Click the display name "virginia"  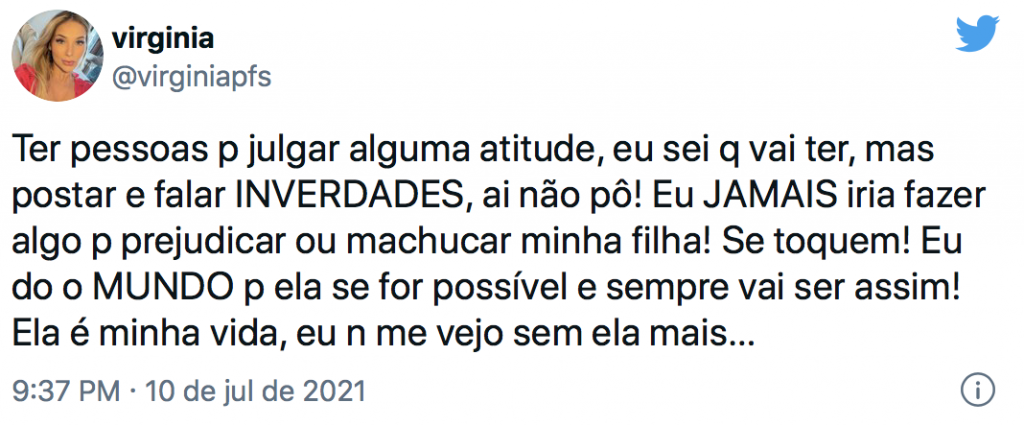(x=163, y=39)
